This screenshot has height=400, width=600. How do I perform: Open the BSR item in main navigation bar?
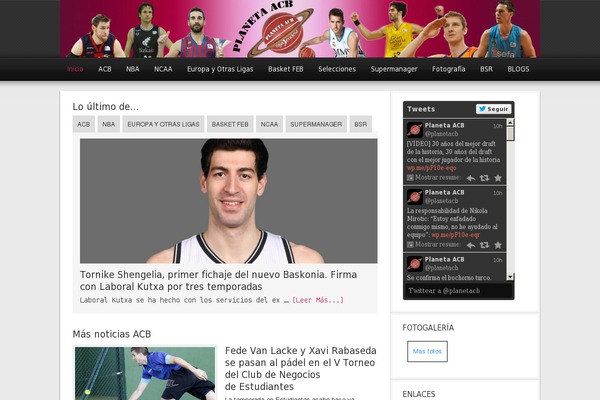point(486,69)
